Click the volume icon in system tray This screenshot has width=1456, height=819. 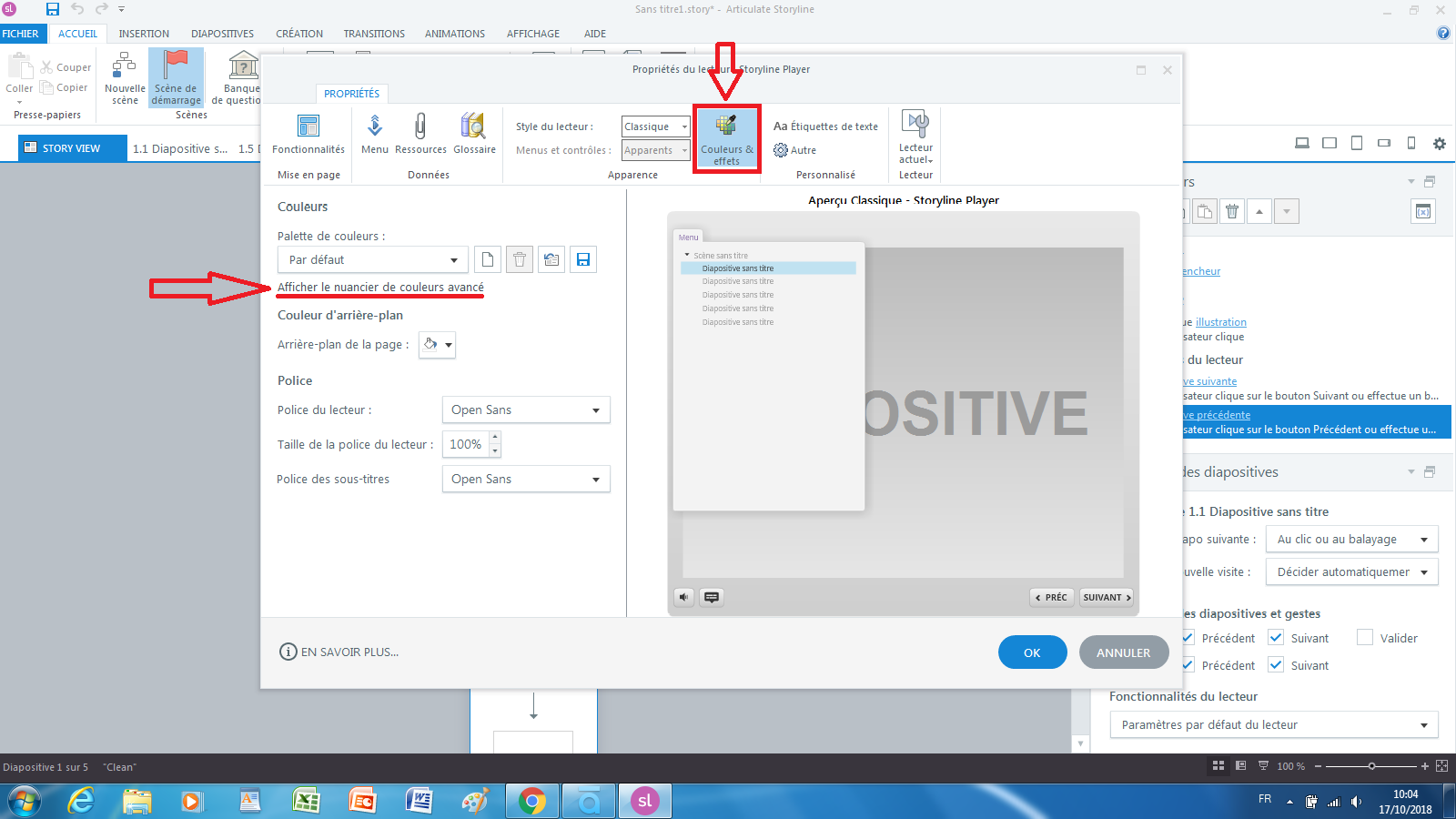[x=1356, y=802]
